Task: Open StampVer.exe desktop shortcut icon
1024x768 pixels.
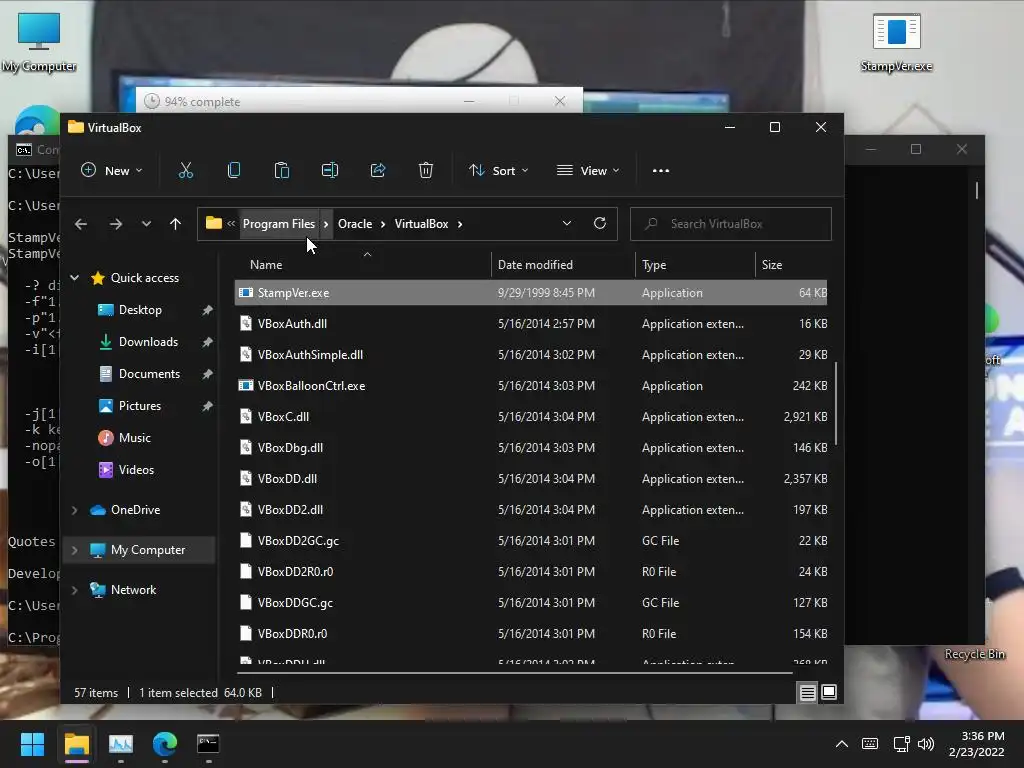Action: pos(897,43)
